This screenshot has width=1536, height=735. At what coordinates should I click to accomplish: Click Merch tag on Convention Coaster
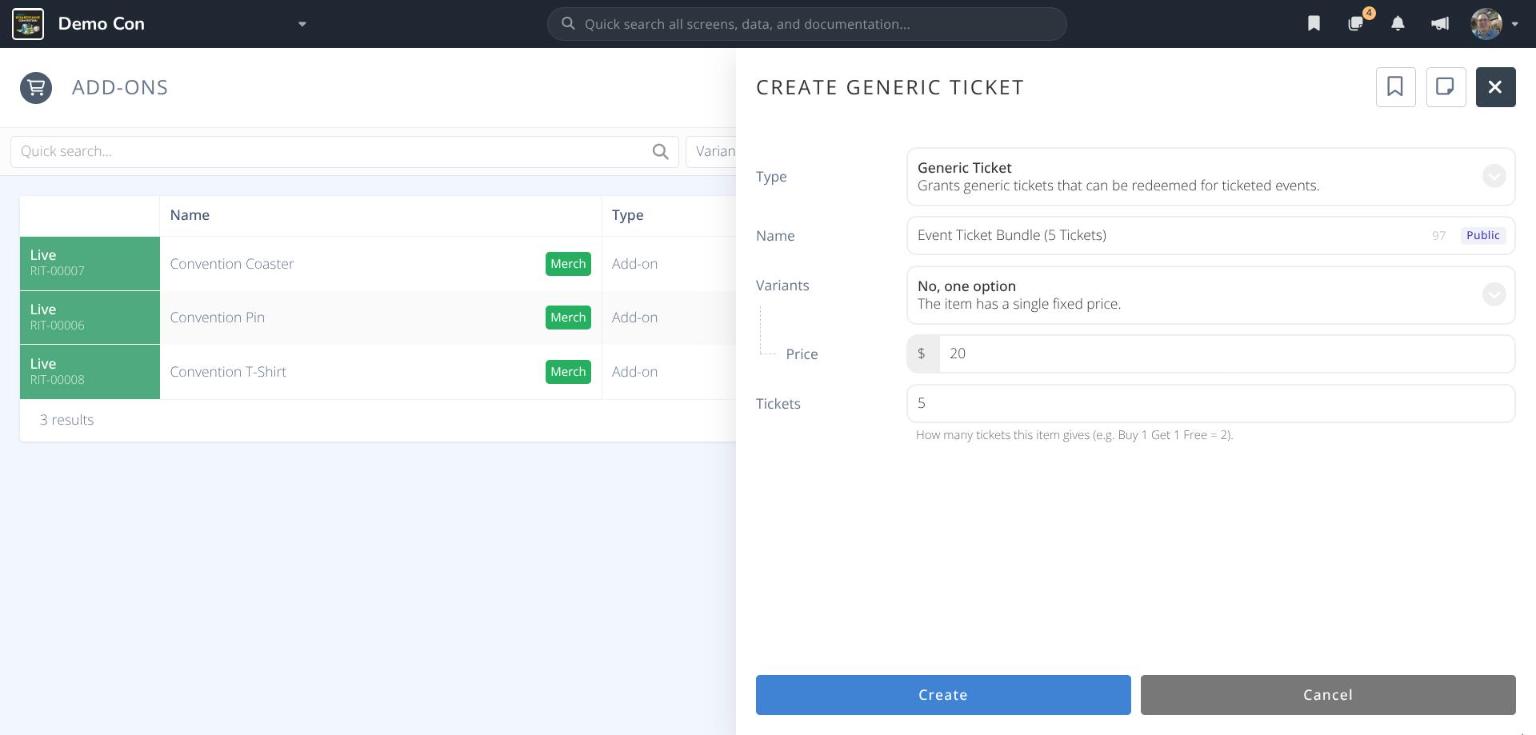(568, 264)
